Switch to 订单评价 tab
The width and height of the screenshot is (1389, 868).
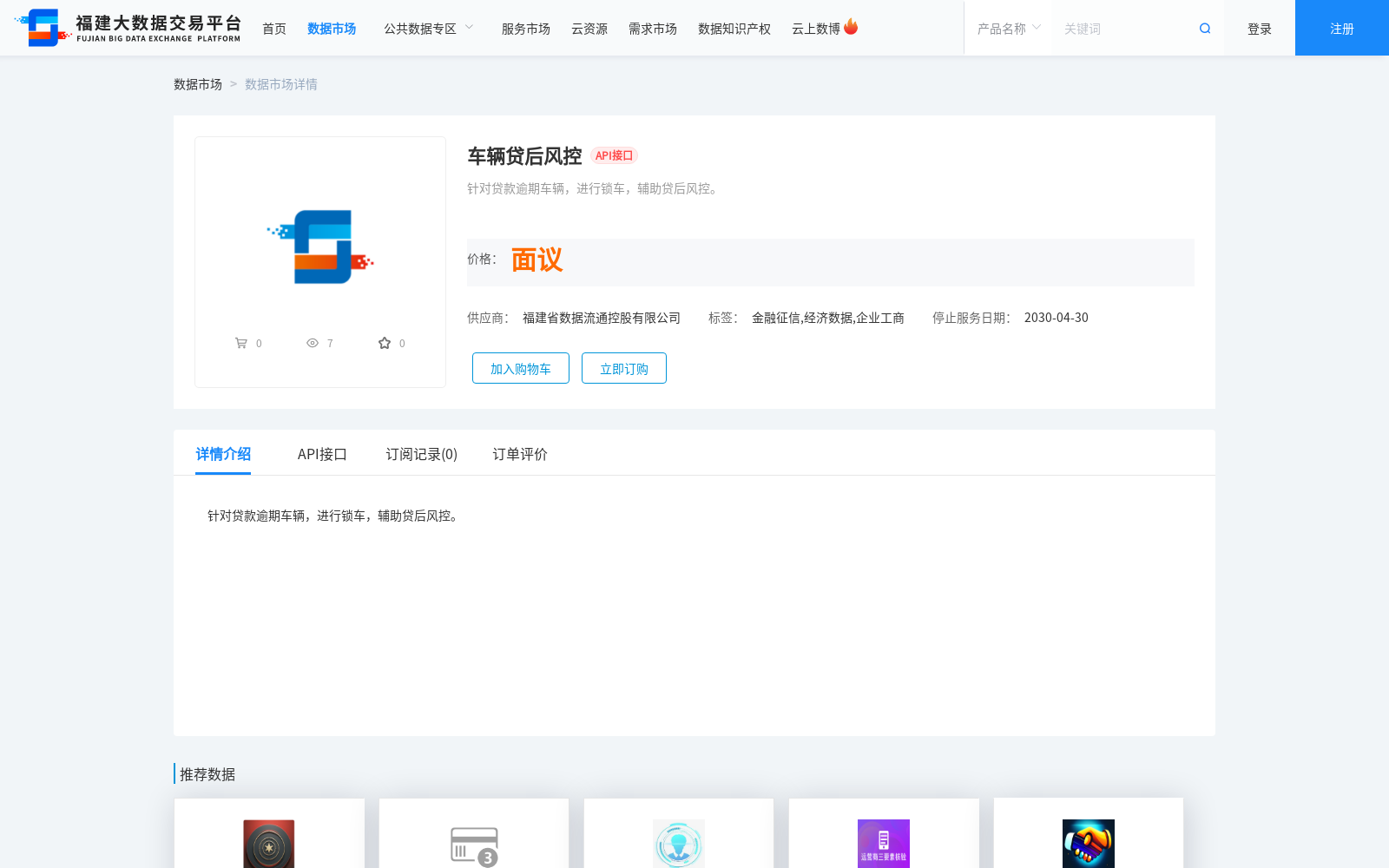520,454
